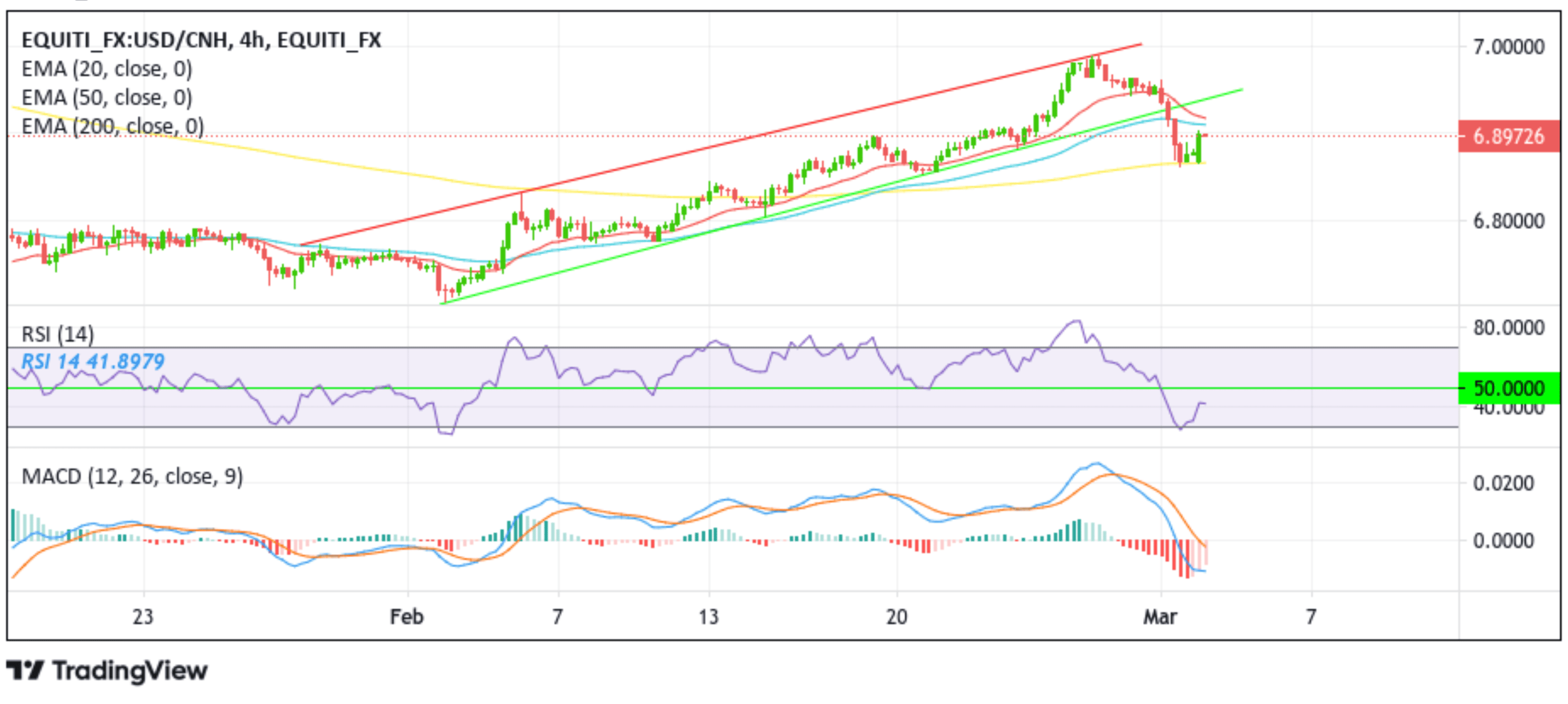Click the Feb date label on time axis
This screenshot has width=1568, height=704.
point(407,617)
